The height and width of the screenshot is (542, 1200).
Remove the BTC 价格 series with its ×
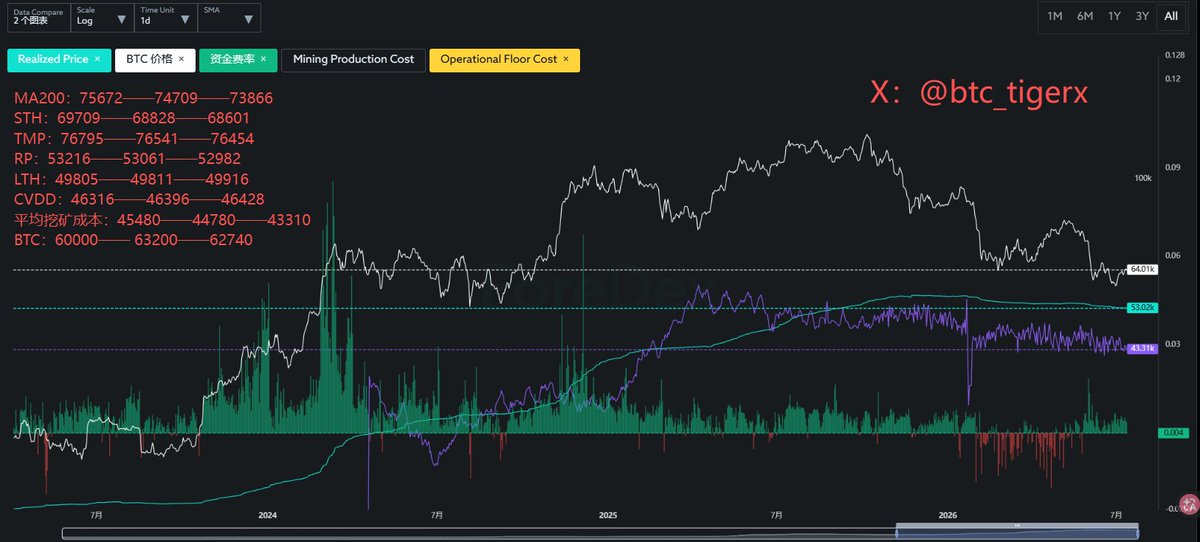click(x=182, y=59)
